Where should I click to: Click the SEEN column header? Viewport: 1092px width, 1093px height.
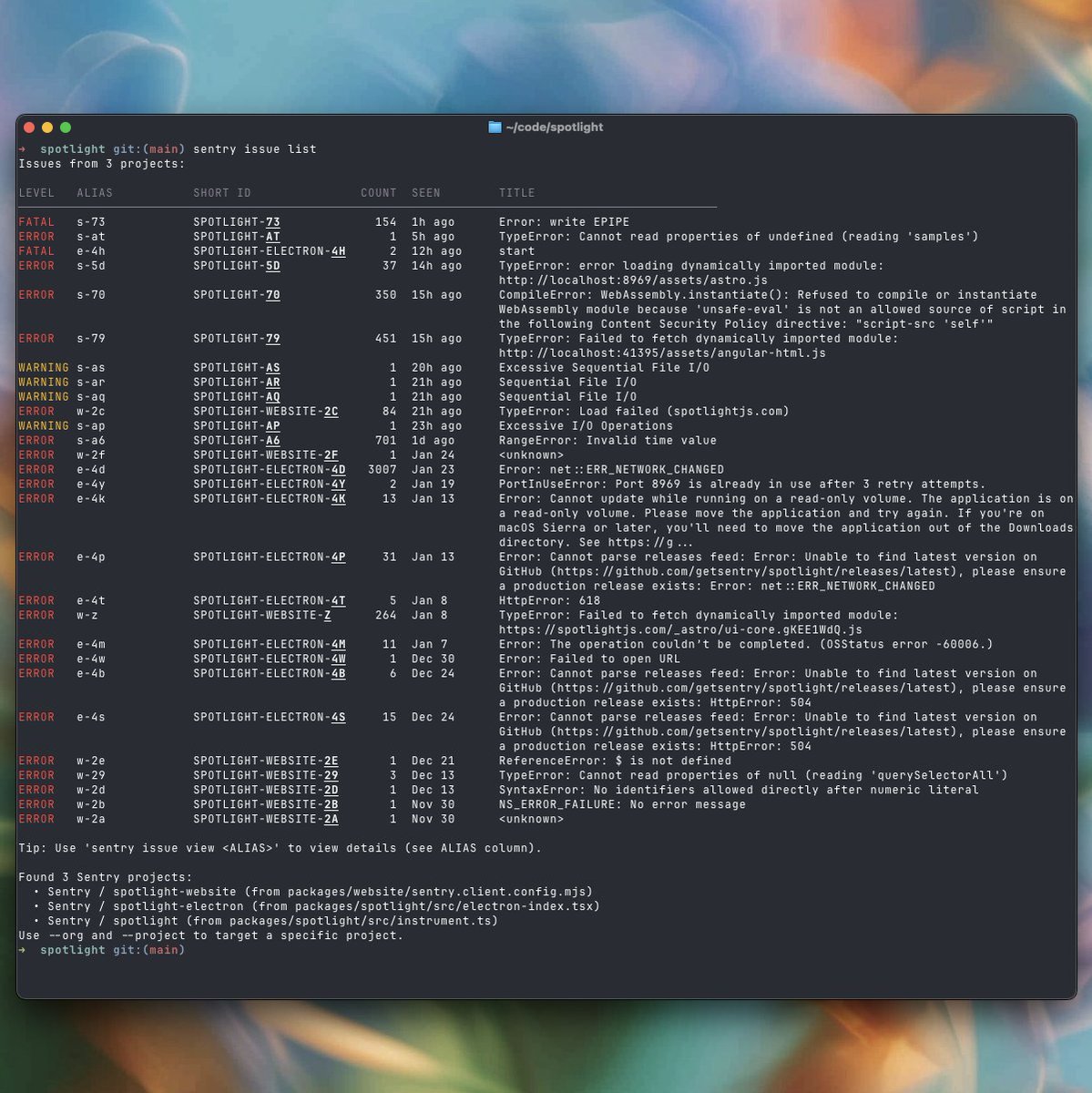(x=426, y=193)
